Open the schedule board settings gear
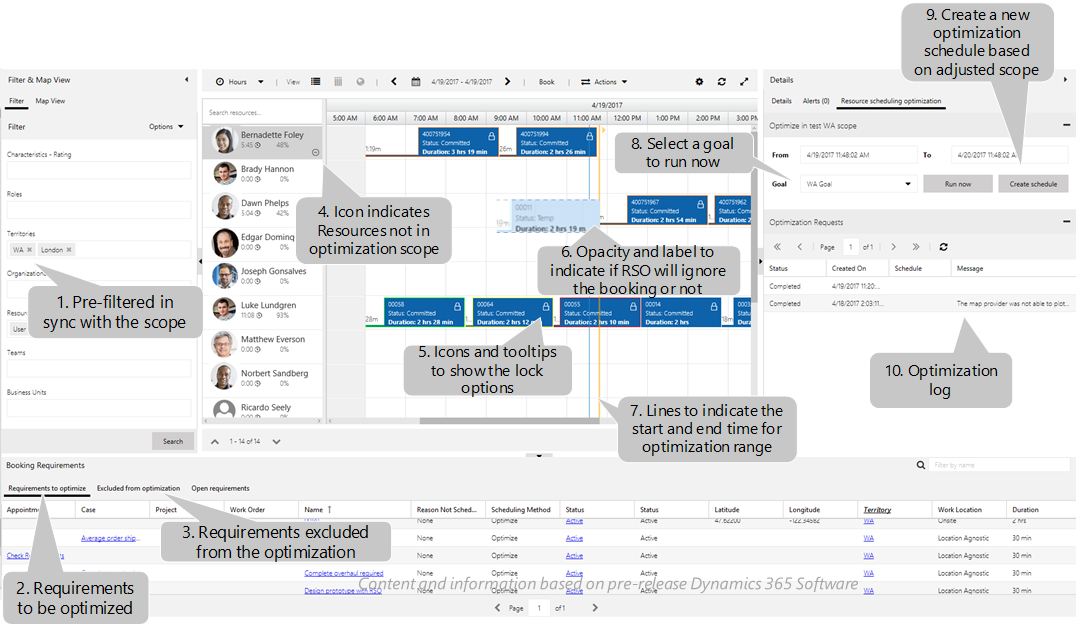Screen dimensions: 1076x628 [699, 82]
